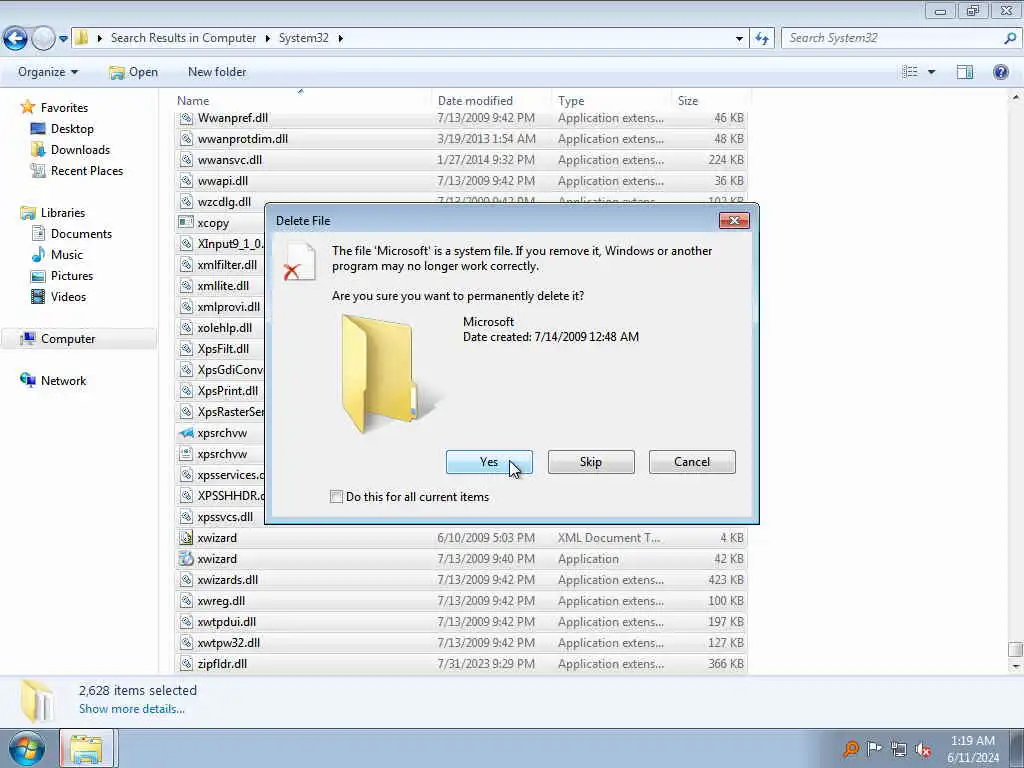The width and height of the screenshot is (1024, 768).
Task: Click Search Results in Computer breadcrumb
Action: (184, 38)
